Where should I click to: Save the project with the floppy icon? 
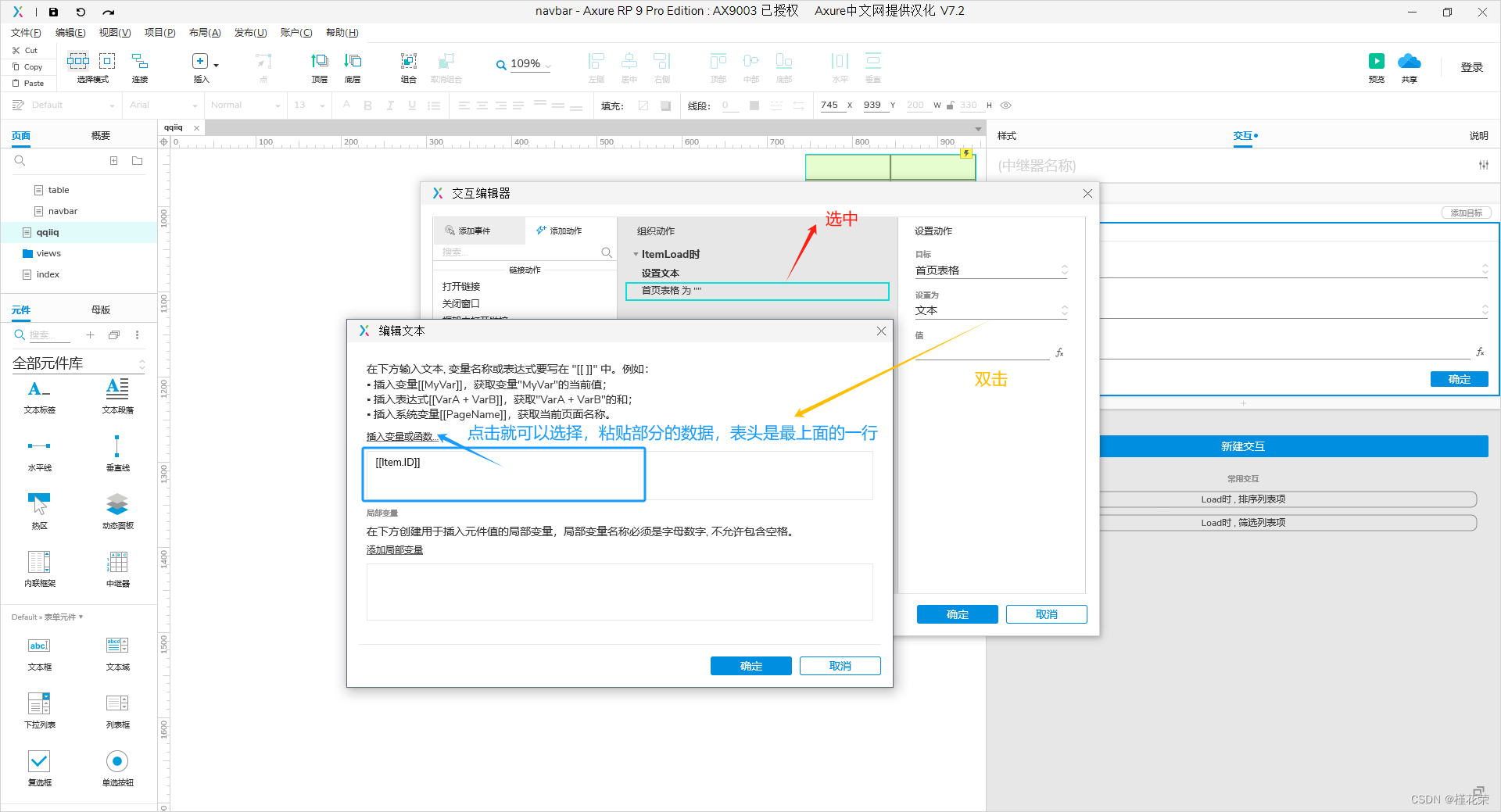53,12
